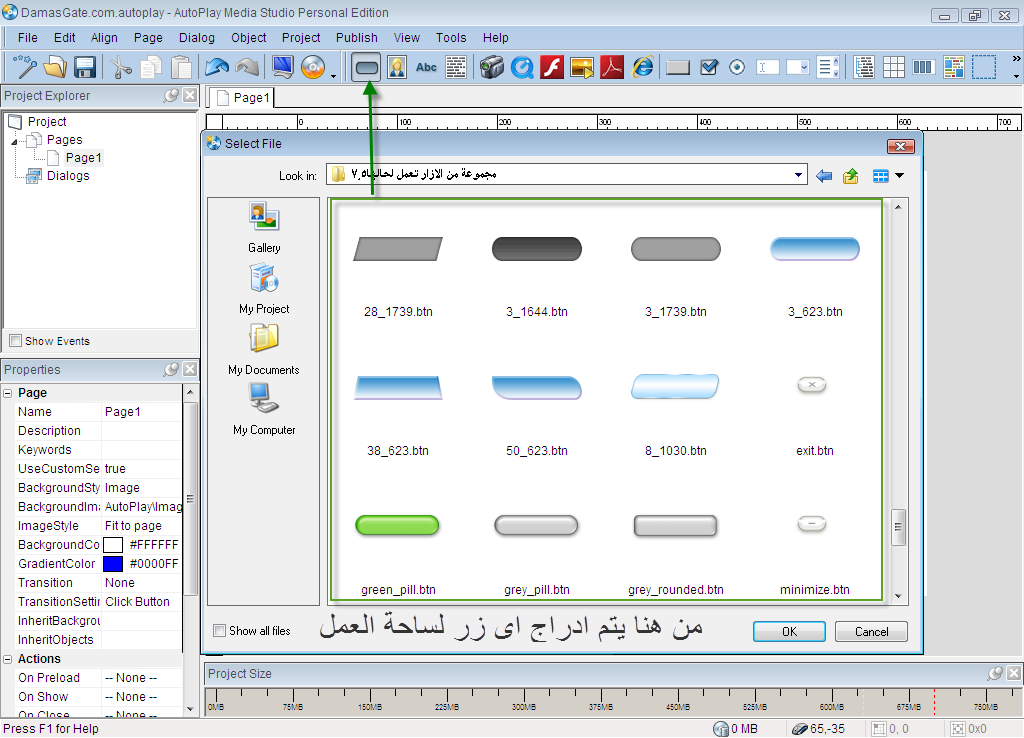Insert a QuickTime object from the toolbar

(x=522, y=67)
